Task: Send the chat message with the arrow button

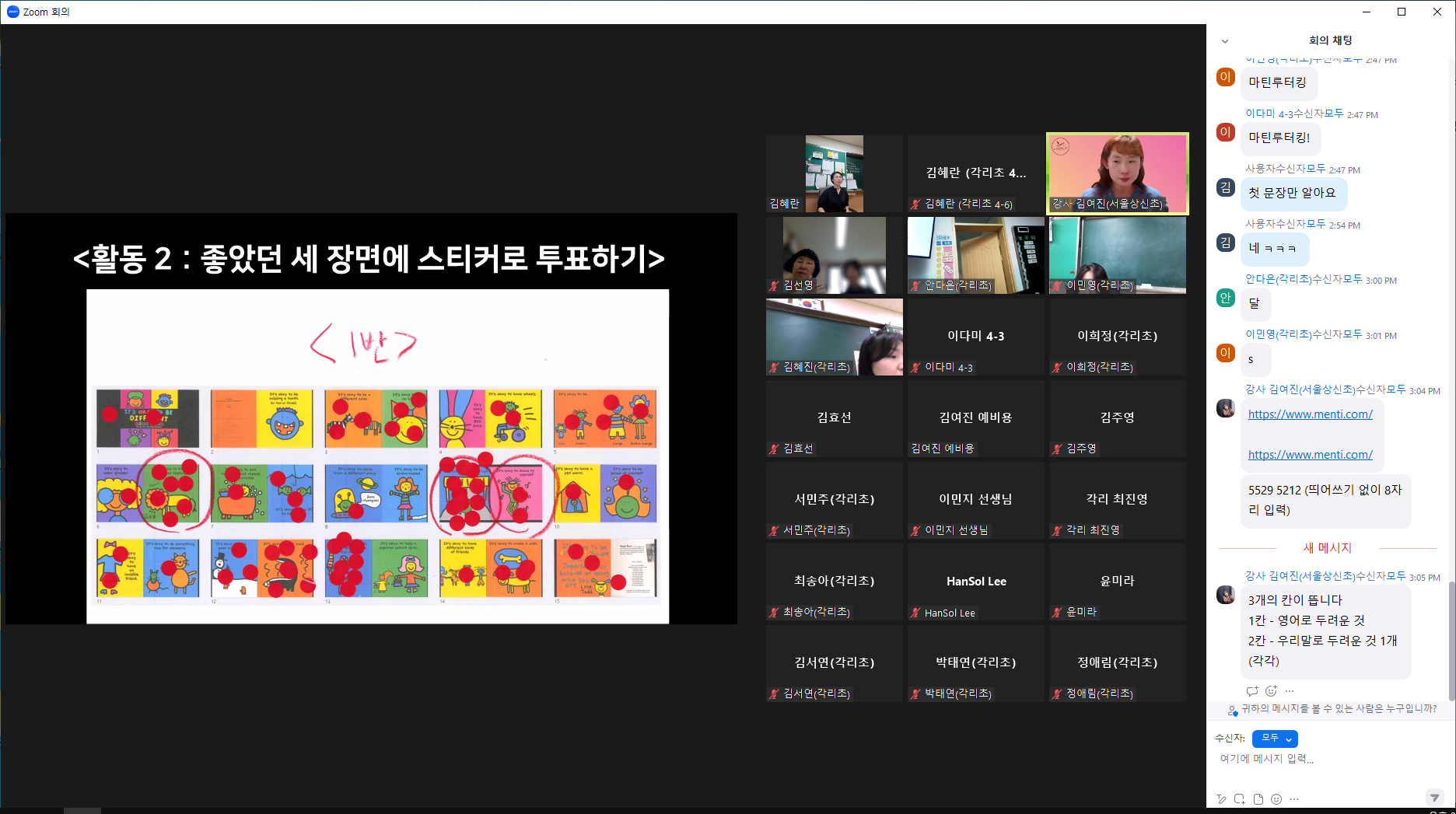Action: coord(1435,798)
